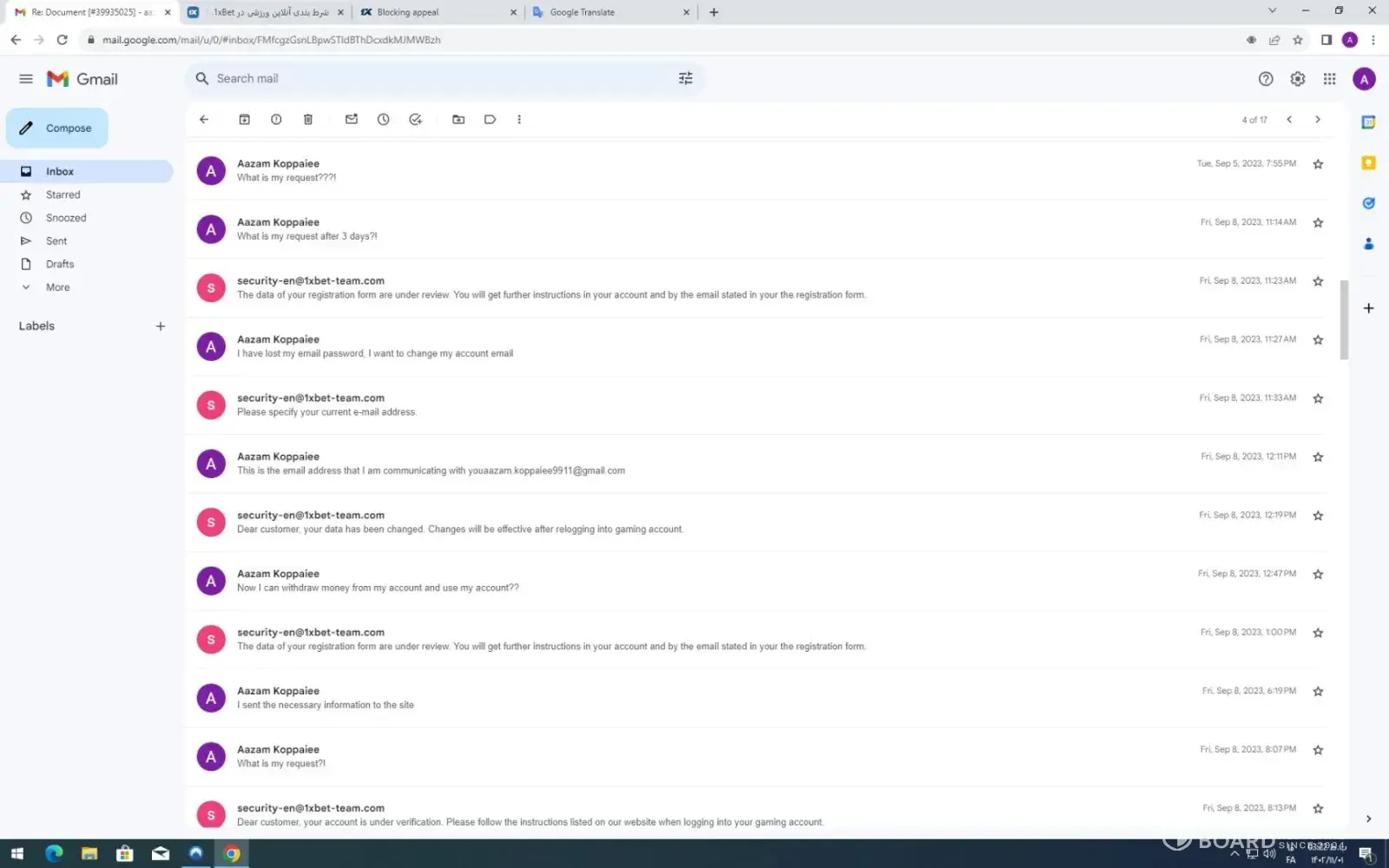
Task: Report this conversation as spam
Action: point(276,120)
